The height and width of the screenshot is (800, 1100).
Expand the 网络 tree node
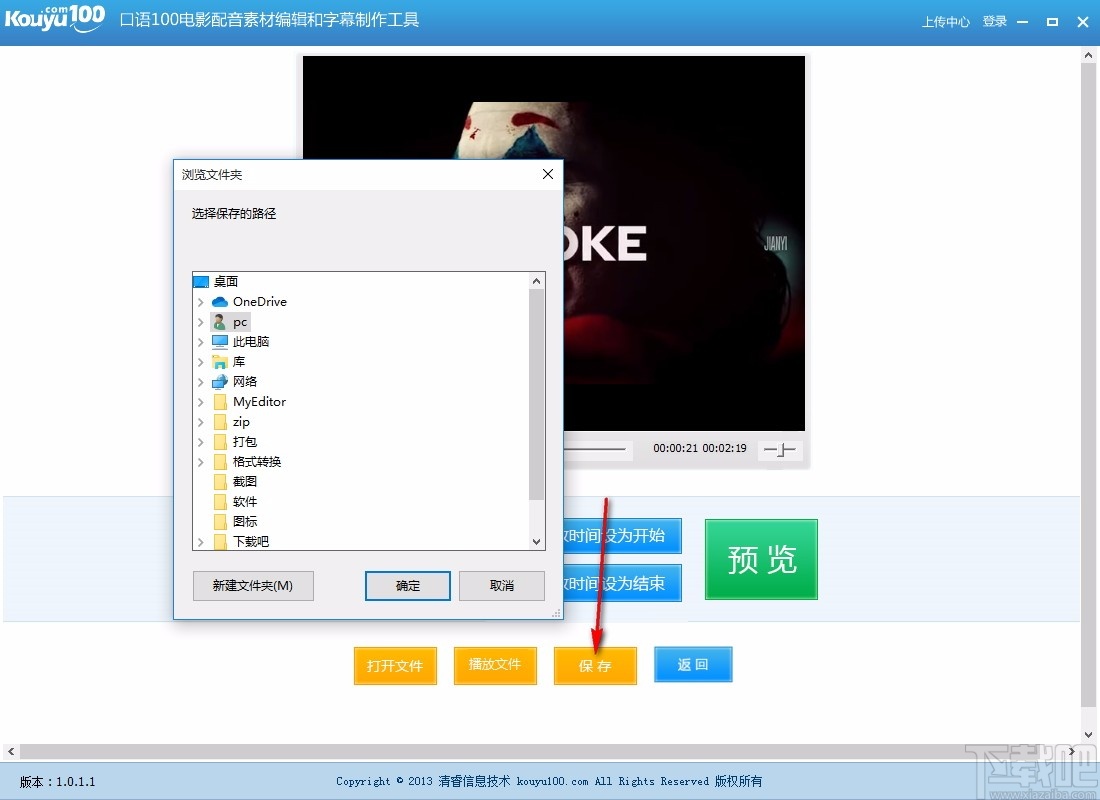201,382
